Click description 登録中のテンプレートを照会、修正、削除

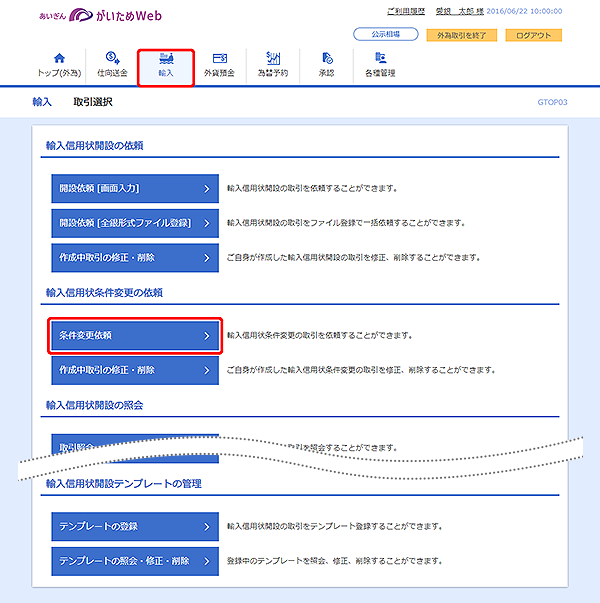pyautogui.click(x=335, y=561)
